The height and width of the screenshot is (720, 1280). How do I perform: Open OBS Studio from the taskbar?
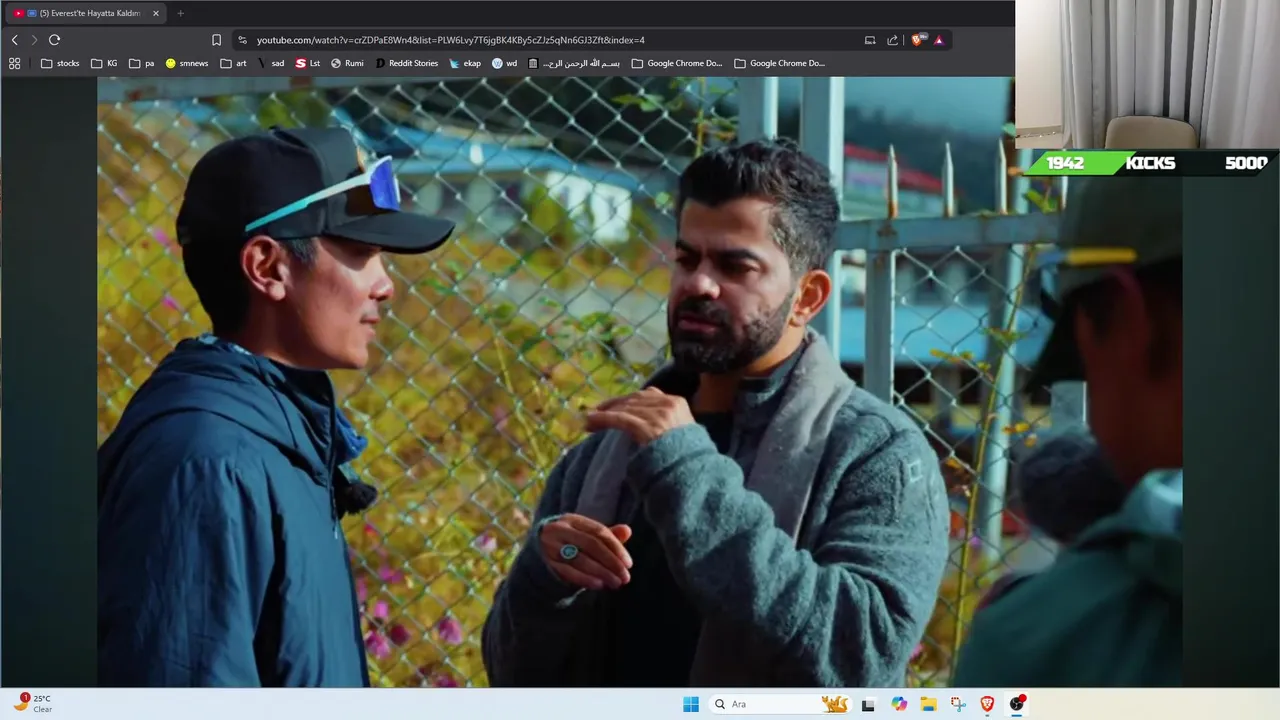(1017, 704)
